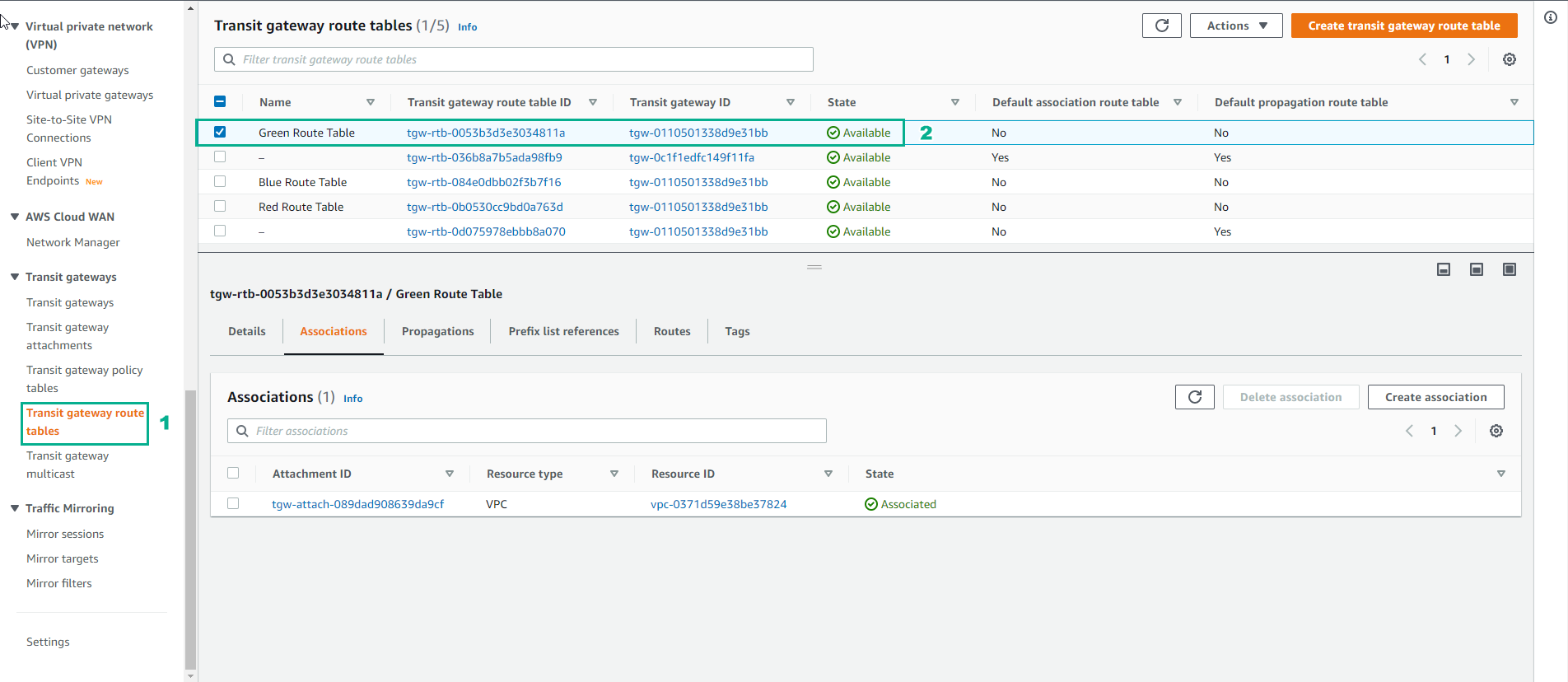
Task: Open attachment tgw-attach-089dad908639da9cf link
Action: point(358,504)
